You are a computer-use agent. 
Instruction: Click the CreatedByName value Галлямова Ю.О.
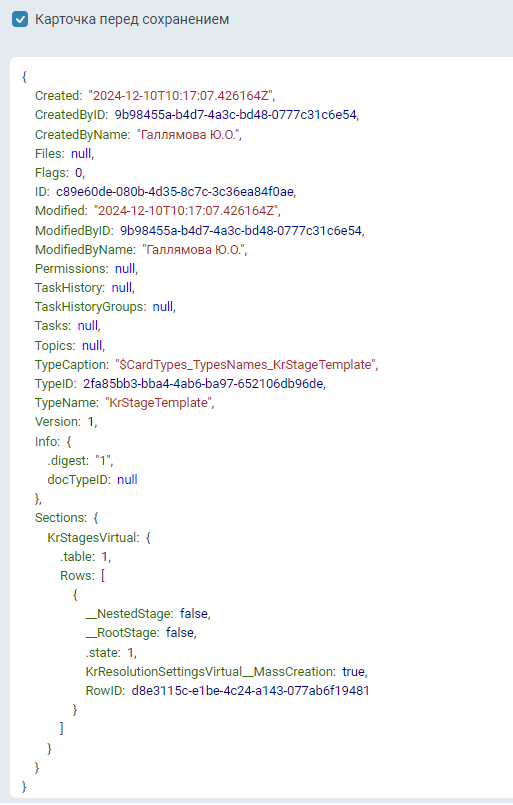(187, 135)
